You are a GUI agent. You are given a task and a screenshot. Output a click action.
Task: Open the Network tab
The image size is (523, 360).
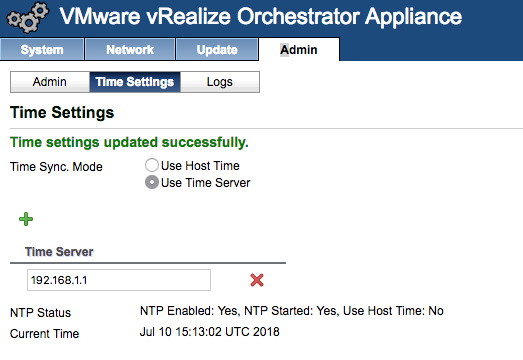tap(130, 49)
